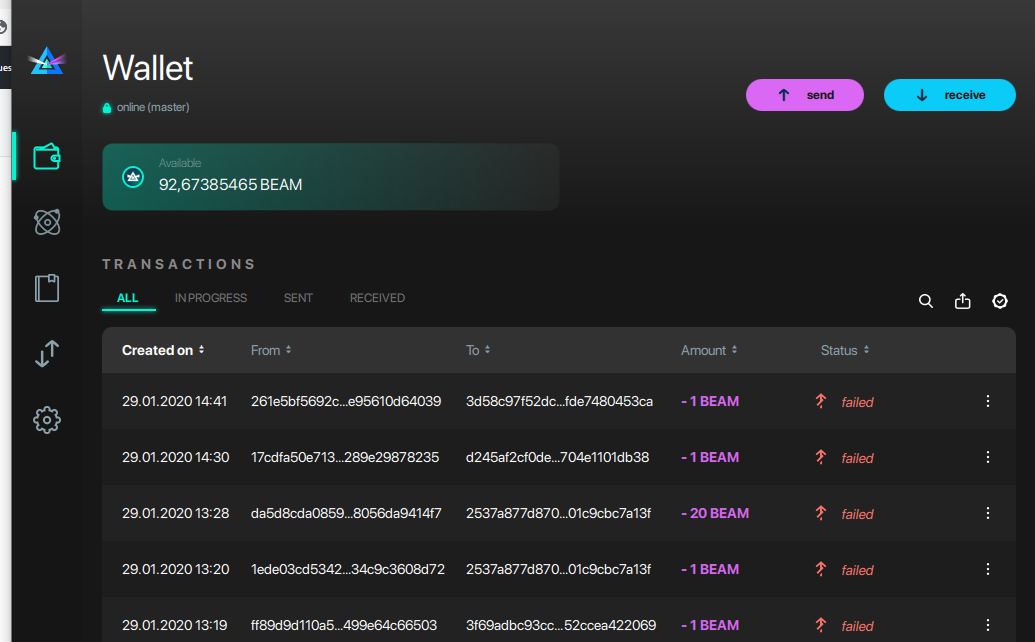
Task: Open the UTXO view via the atom icon
Action: click(x=46, y=222)
